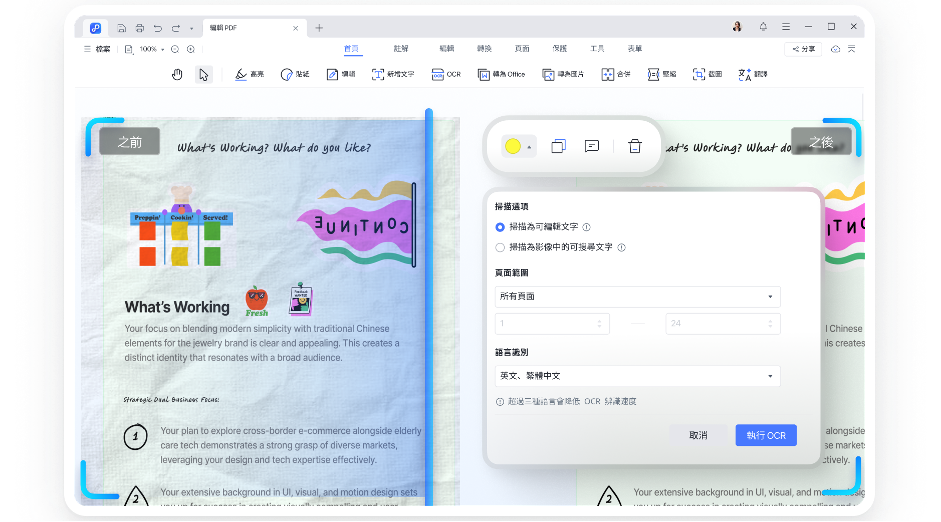Click the 轉為 Office convert tool

point(501,74)
